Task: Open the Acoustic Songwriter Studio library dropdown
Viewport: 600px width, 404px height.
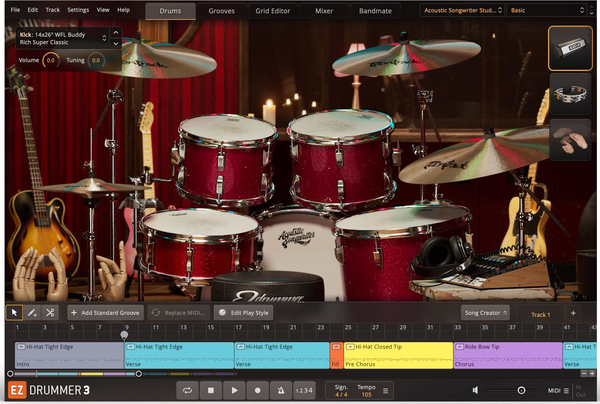Action: coord(461,10)
